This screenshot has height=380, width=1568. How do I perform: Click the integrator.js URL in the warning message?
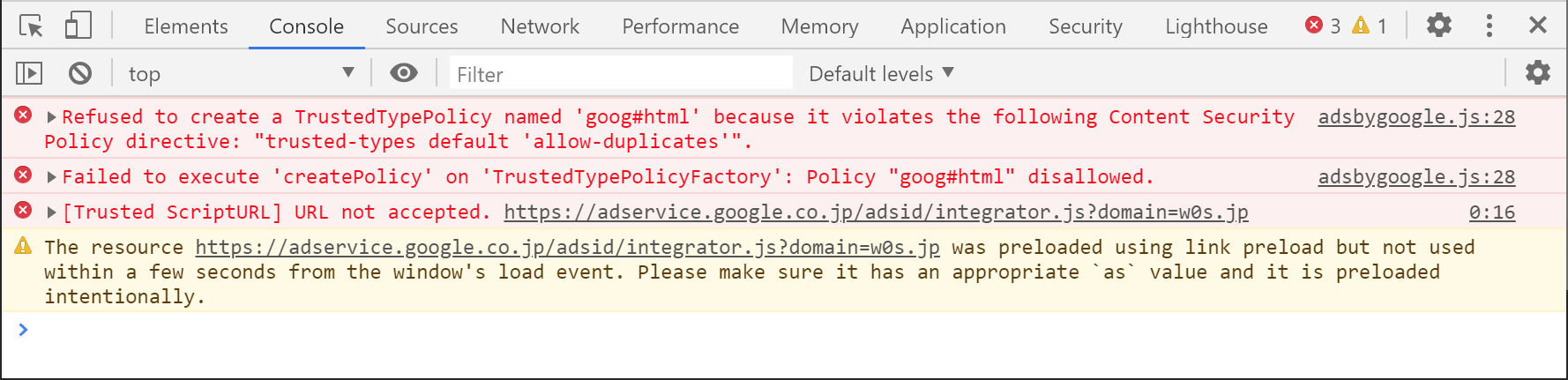pos(567,248)
